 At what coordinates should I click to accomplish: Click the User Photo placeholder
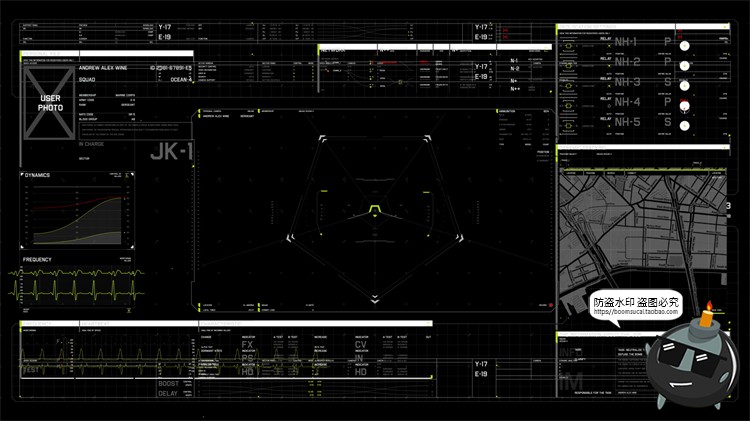[50, 102]
